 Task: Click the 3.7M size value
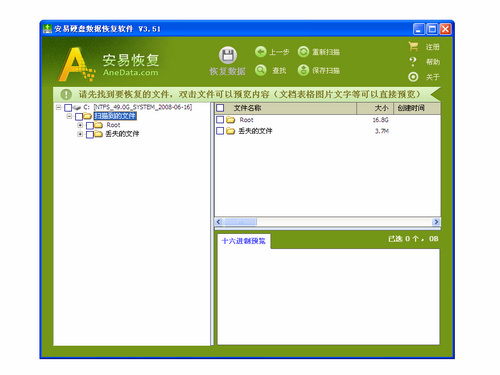coord(382,131)
